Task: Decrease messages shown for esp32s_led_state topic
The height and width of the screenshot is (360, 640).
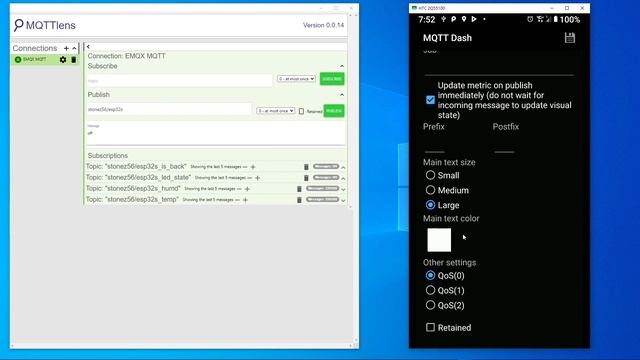Action: (x=250, y=178)
